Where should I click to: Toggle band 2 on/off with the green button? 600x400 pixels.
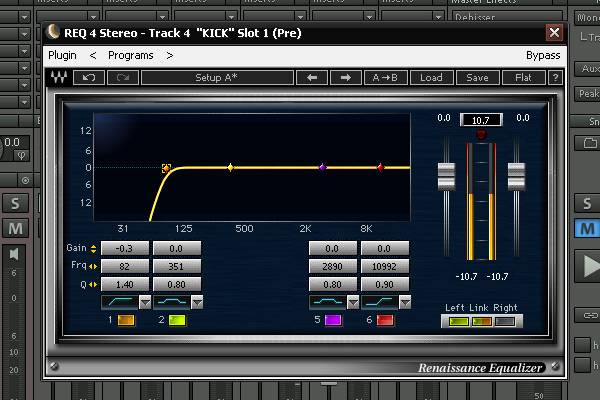pyautogui.click(x=177, y=320)
